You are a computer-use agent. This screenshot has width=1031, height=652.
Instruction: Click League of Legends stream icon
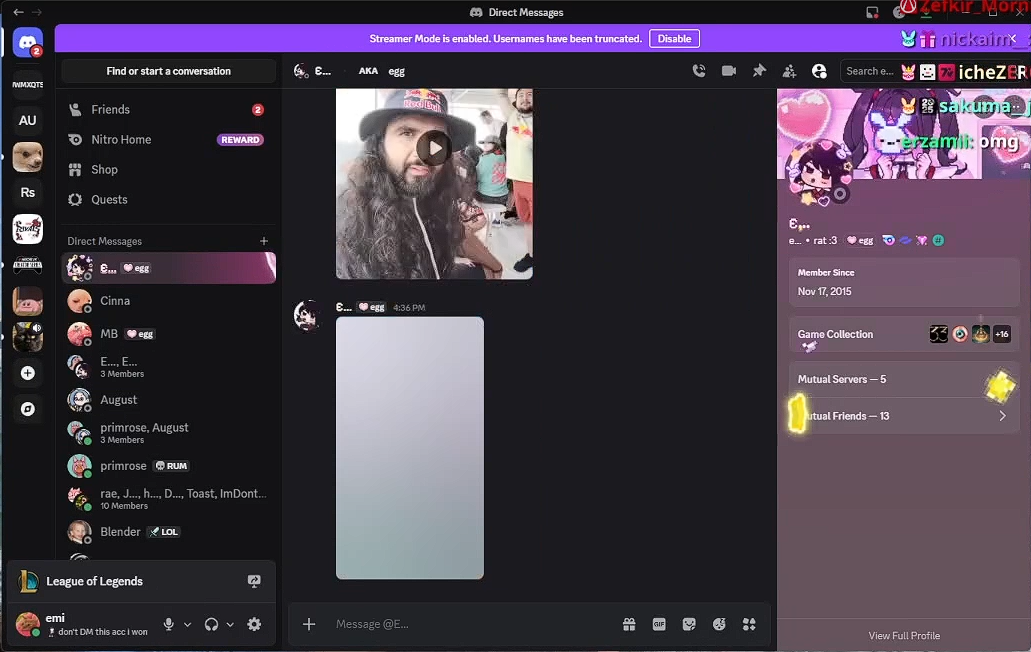[x=254, y=581]
